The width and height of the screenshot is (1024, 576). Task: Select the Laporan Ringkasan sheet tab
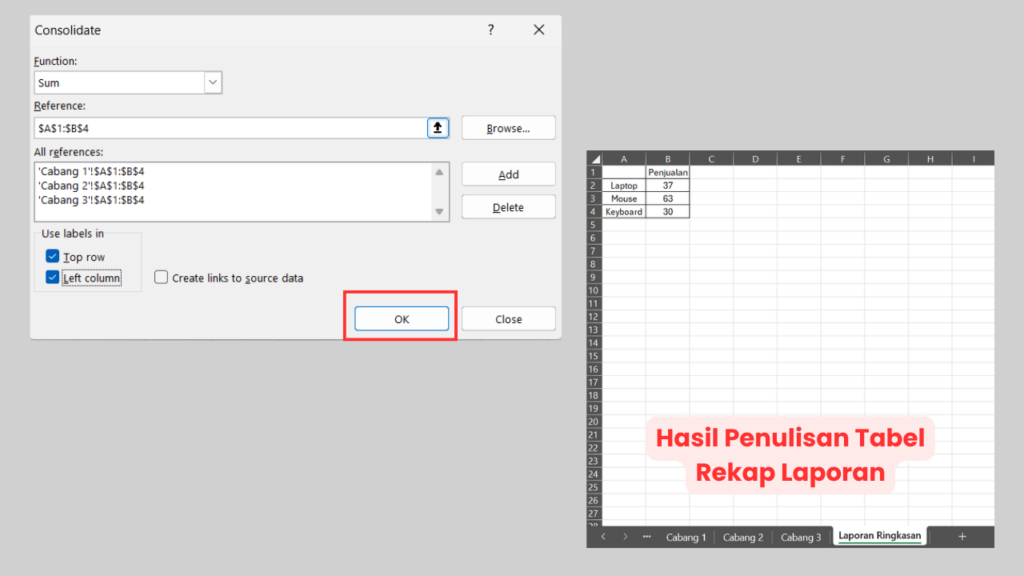(x=879, y=536)
